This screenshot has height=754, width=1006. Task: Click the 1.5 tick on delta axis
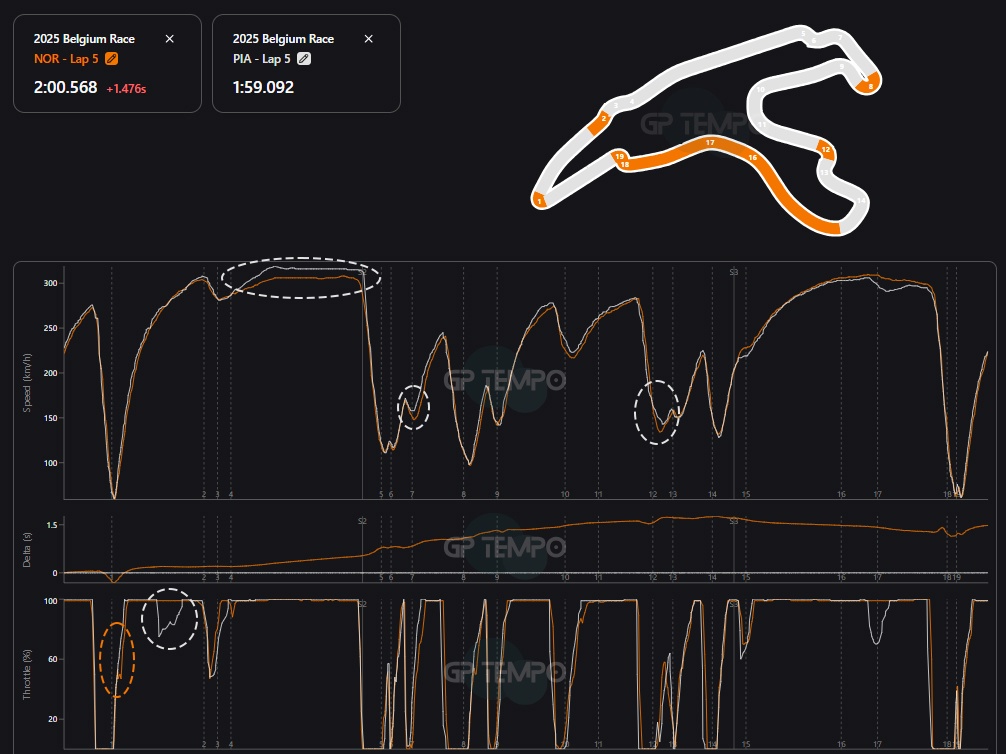52,525
